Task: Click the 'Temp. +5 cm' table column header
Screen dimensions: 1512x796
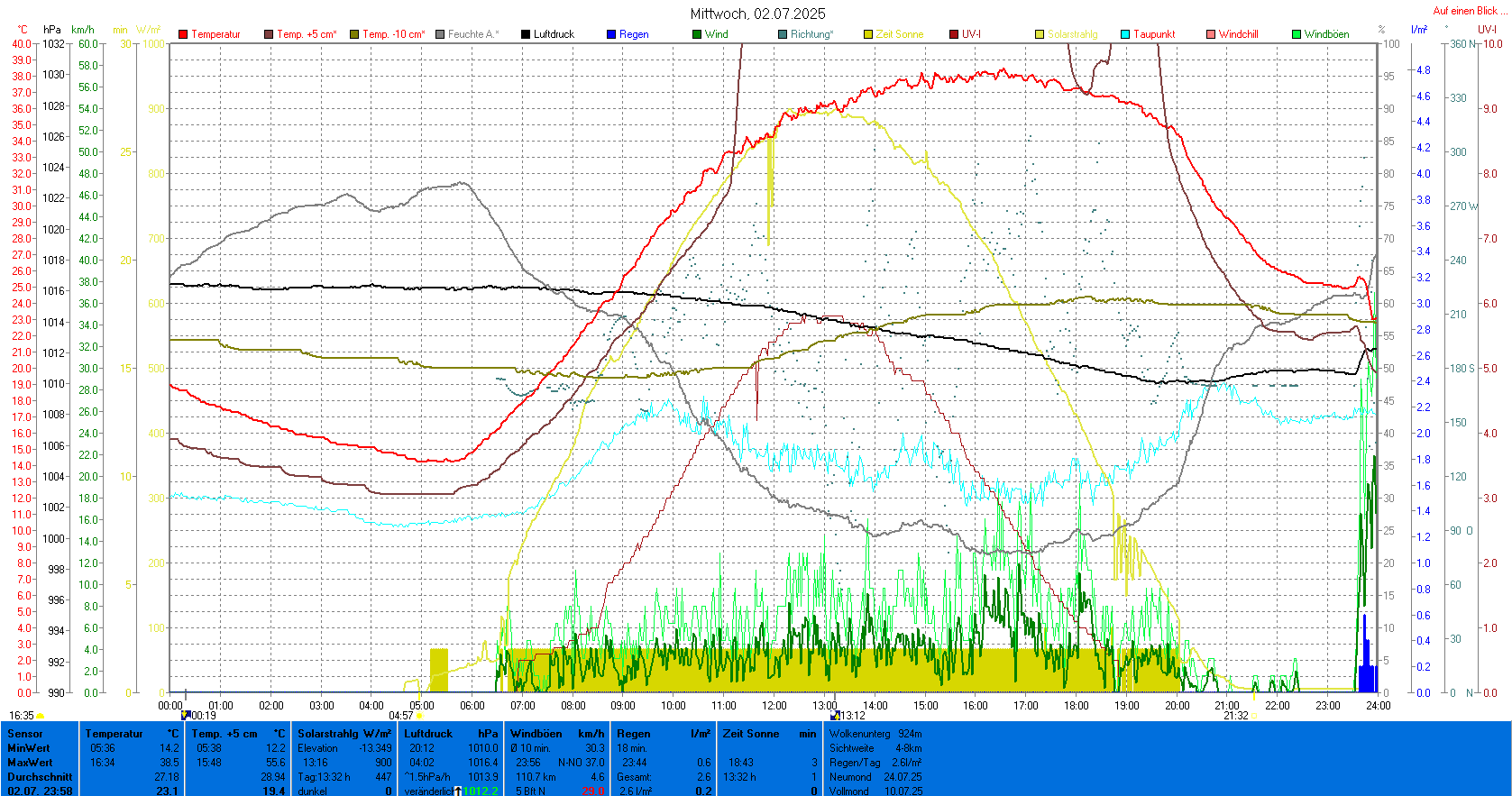Action: coord(238,734)
